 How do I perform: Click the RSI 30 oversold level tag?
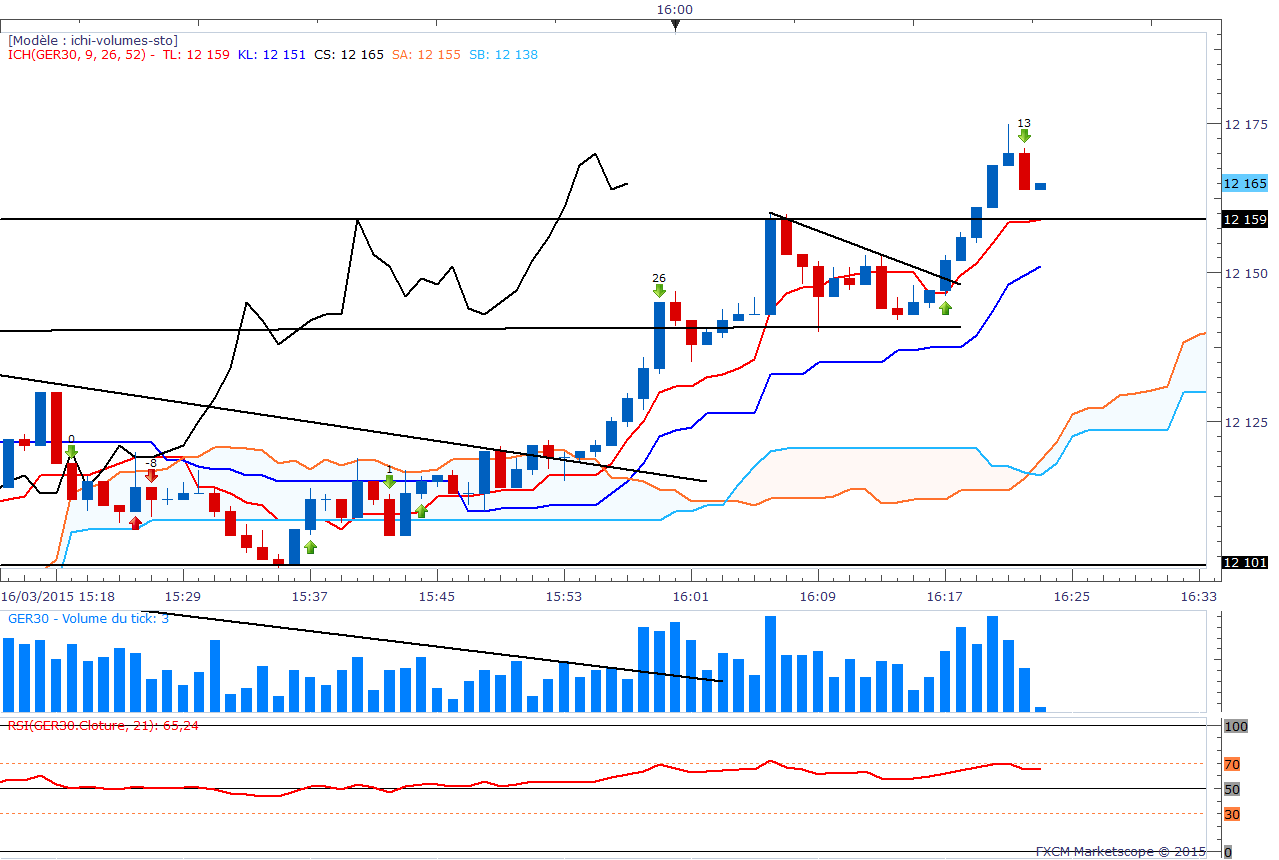coord(1232,814)
